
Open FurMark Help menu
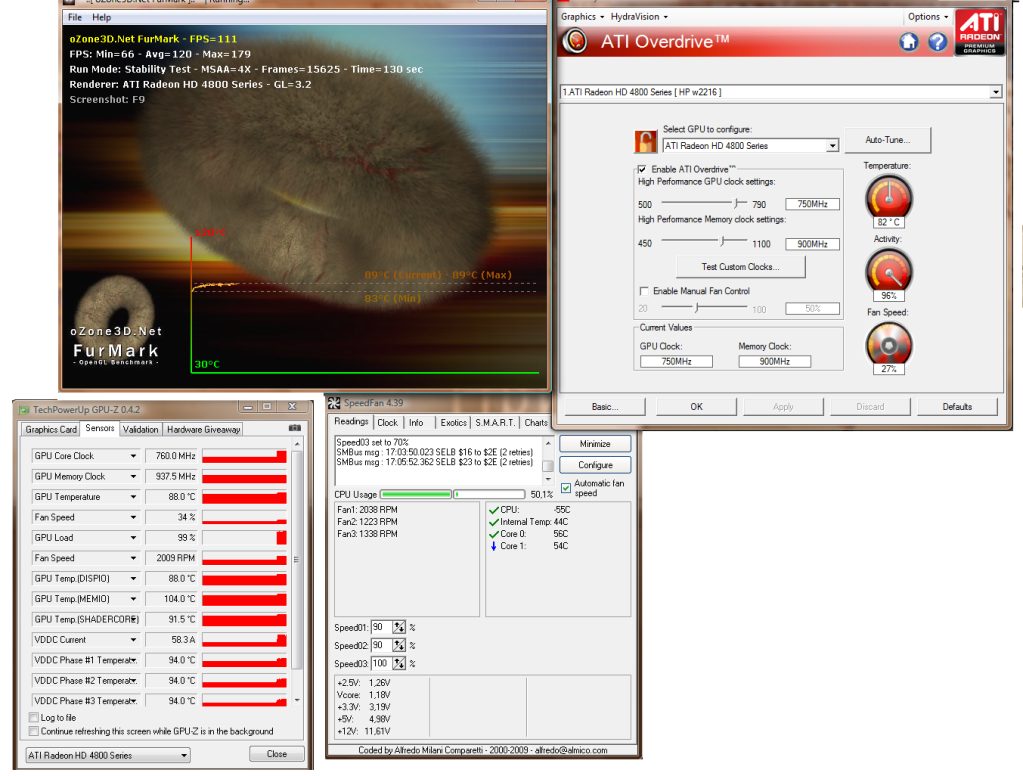click(x=101, y=18)
